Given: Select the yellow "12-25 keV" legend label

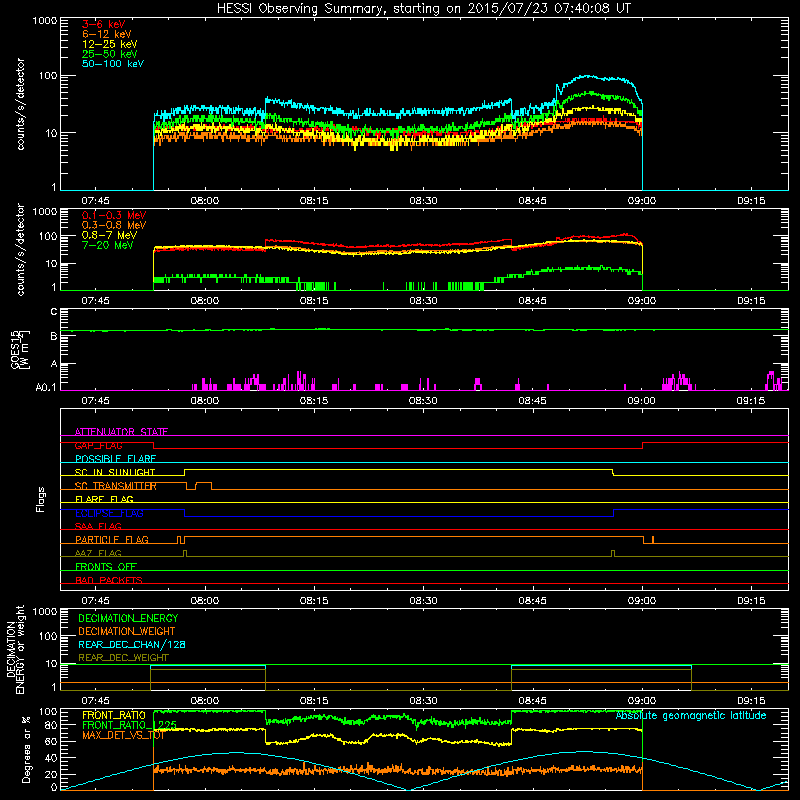Looking at the screenshot, I should pyautogui.click(x=110, y=44).
